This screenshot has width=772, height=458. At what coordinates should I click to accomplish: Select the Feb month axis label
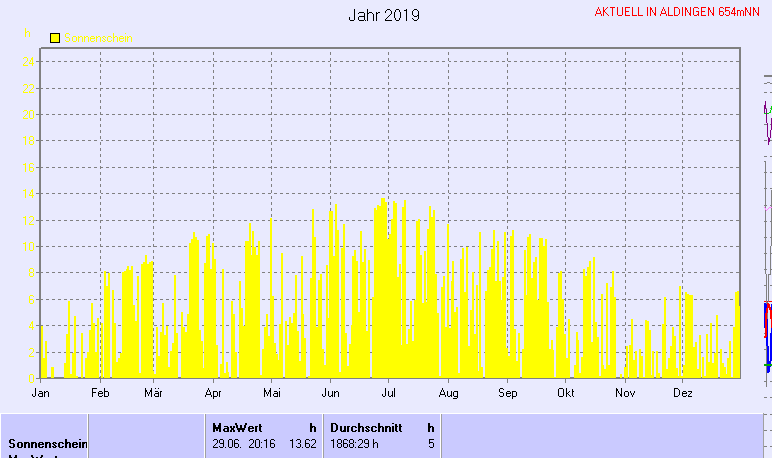99,394
